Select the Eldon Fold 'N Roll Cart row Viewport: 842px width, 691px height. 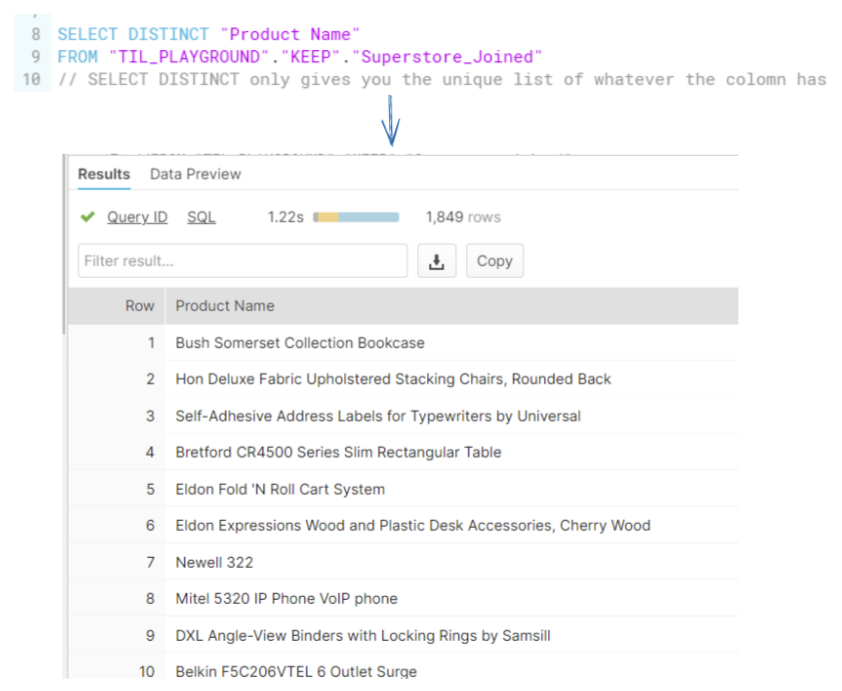280,489
